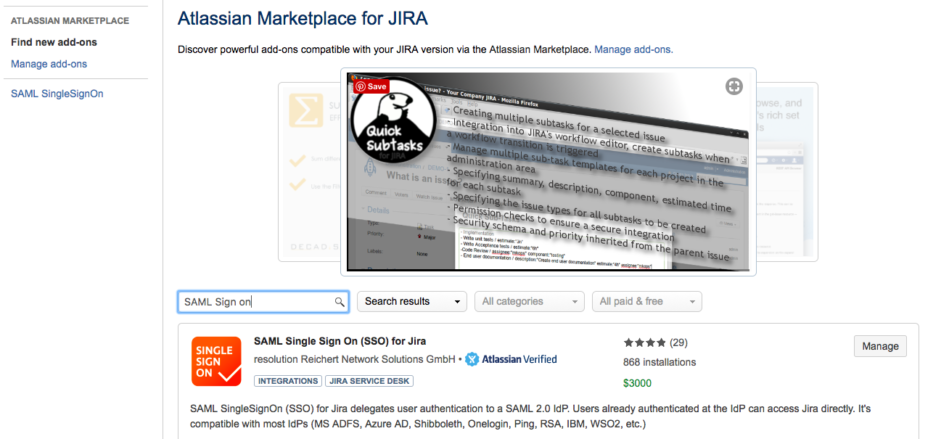The width and height of the screenshot is (949, 439).
Task: Click the Atlassian Verified badge
Action: [511, 359]
